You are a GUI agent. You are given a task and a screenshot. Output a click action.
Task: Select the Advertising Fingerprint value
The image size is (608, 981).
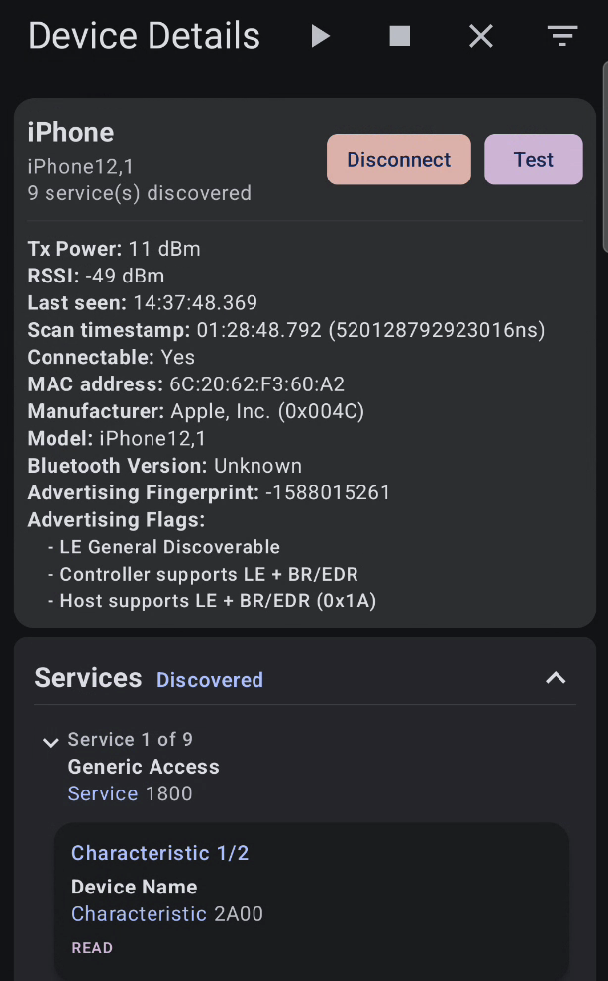click(330, 492)
